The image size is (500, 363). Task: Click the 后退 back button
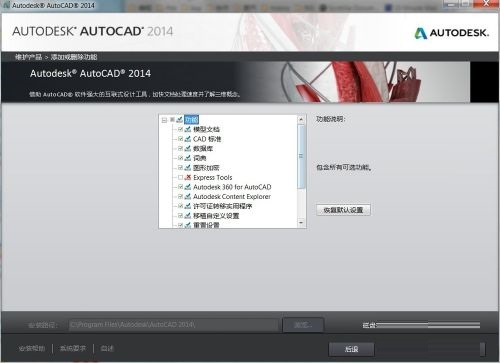click(351, 349)
